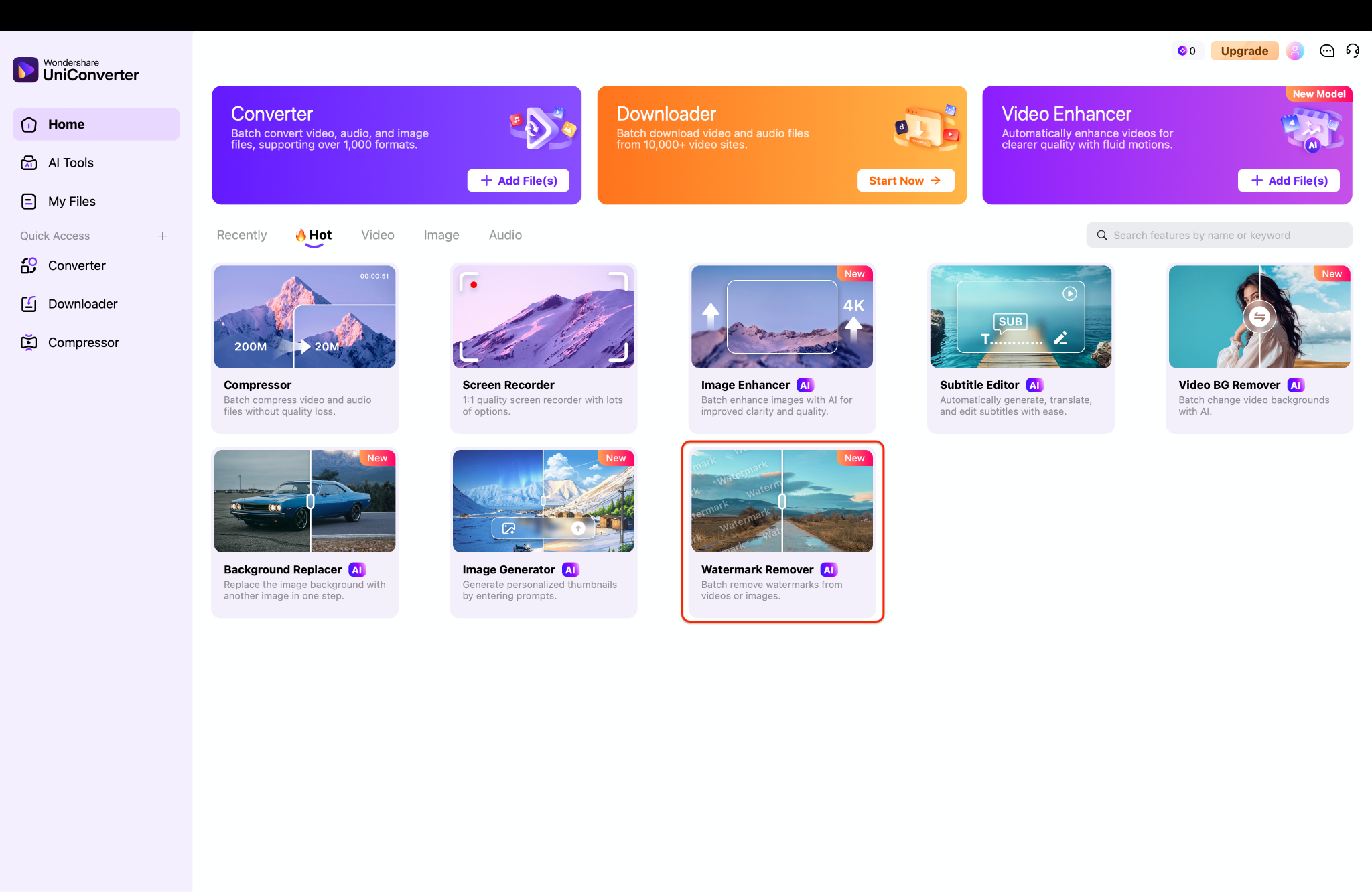Click the Watermark Remover card title
This screenshot has width=1372, height=892.
point(757,569)
